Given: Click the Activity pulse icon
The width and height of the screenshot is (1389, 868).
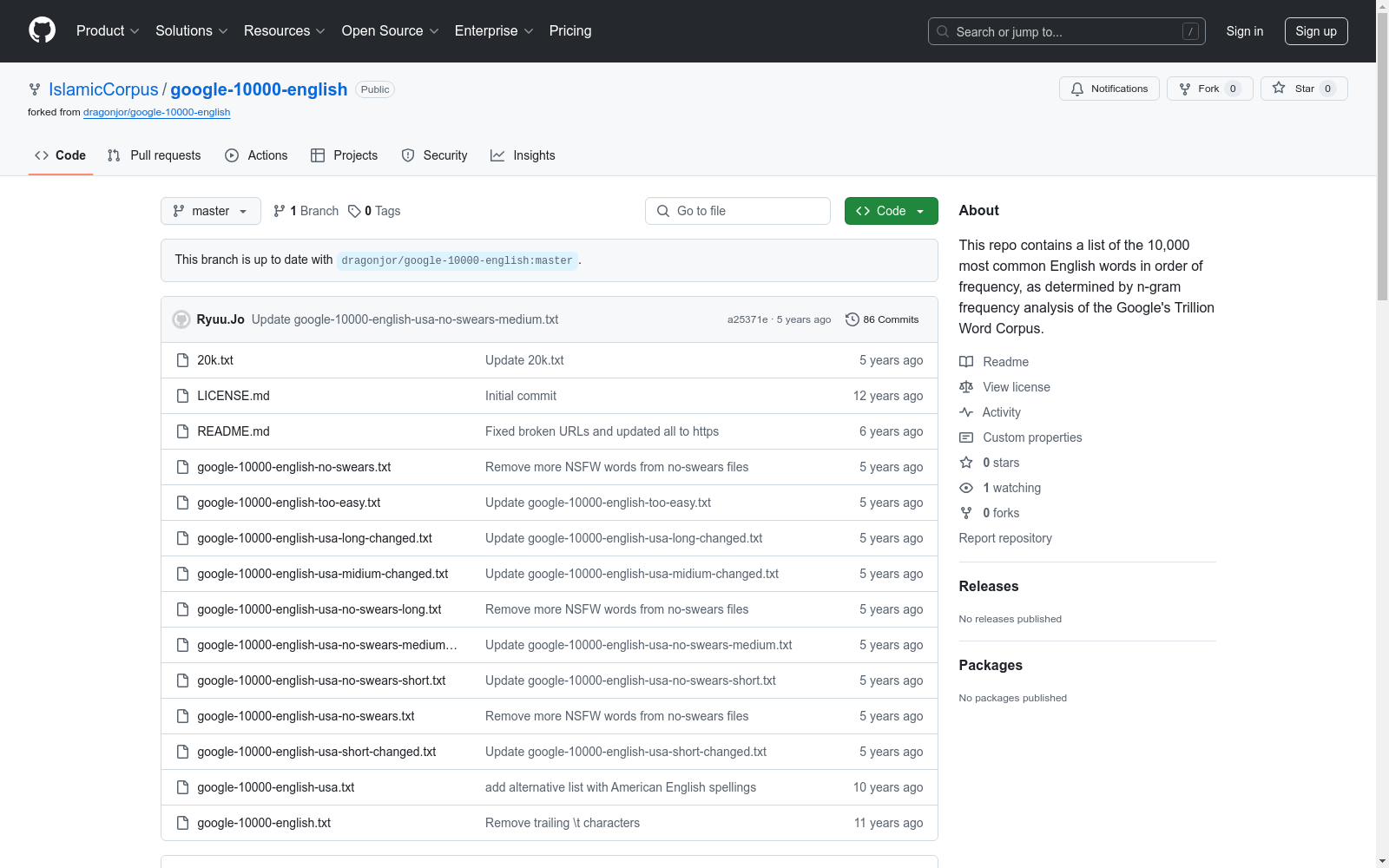Looking at the screenshot, I should pyautogui.click(x=966, y=412).
